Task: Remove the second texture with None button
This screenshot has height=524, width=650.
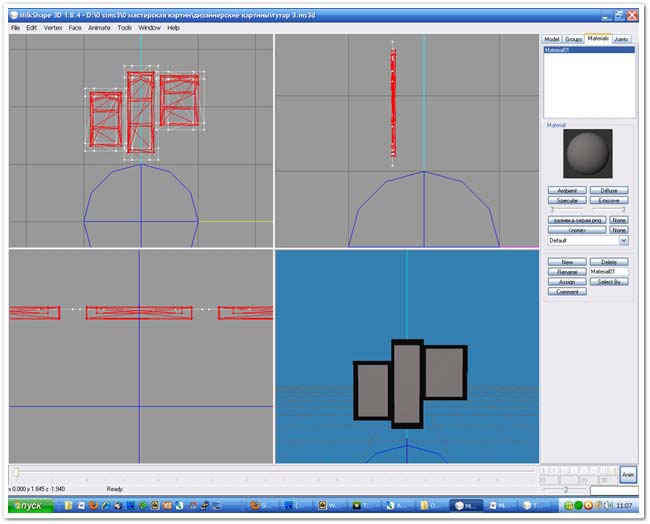Action: [620, 230]
